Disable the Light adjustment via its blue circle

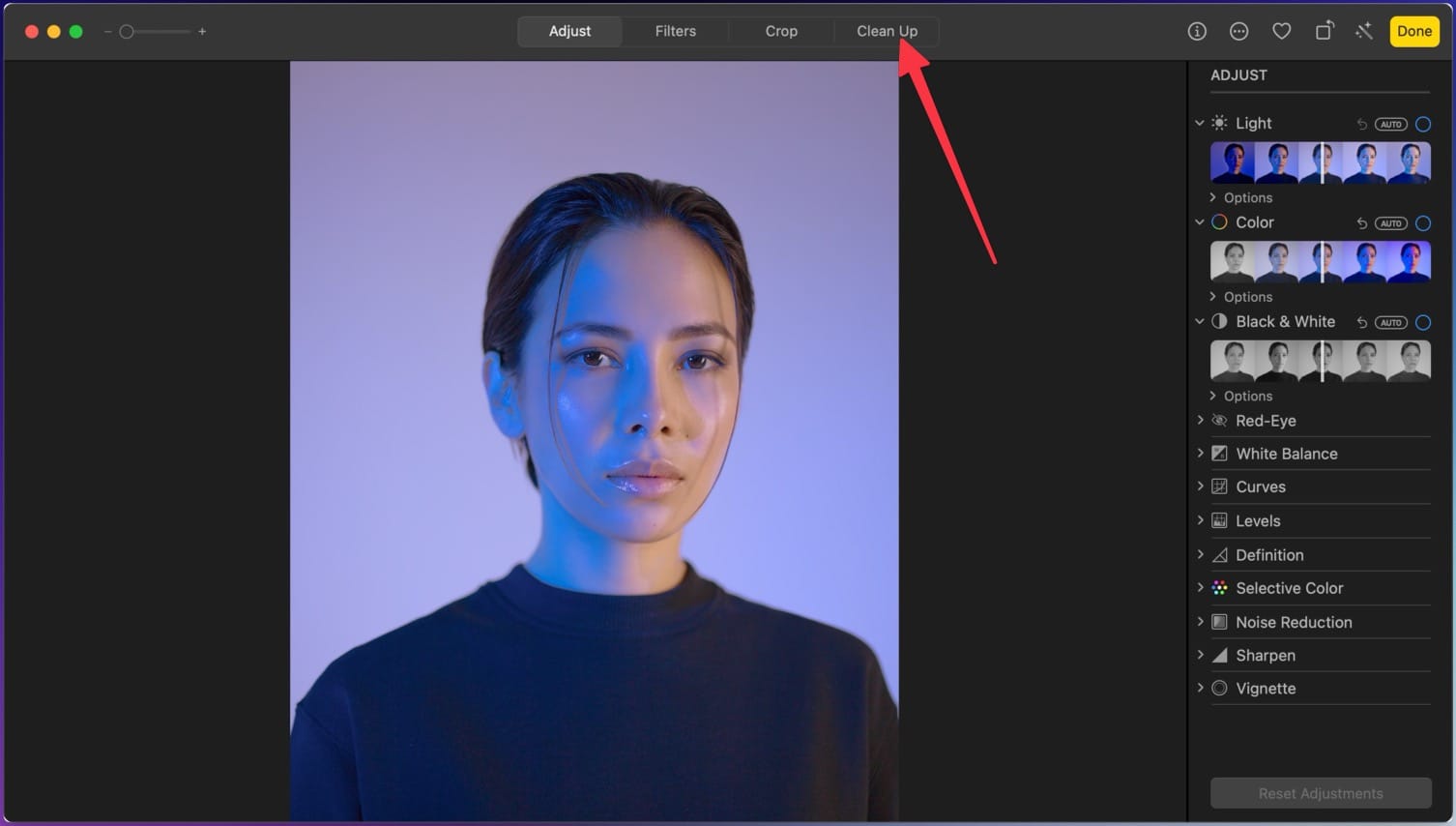point(1422,124)
